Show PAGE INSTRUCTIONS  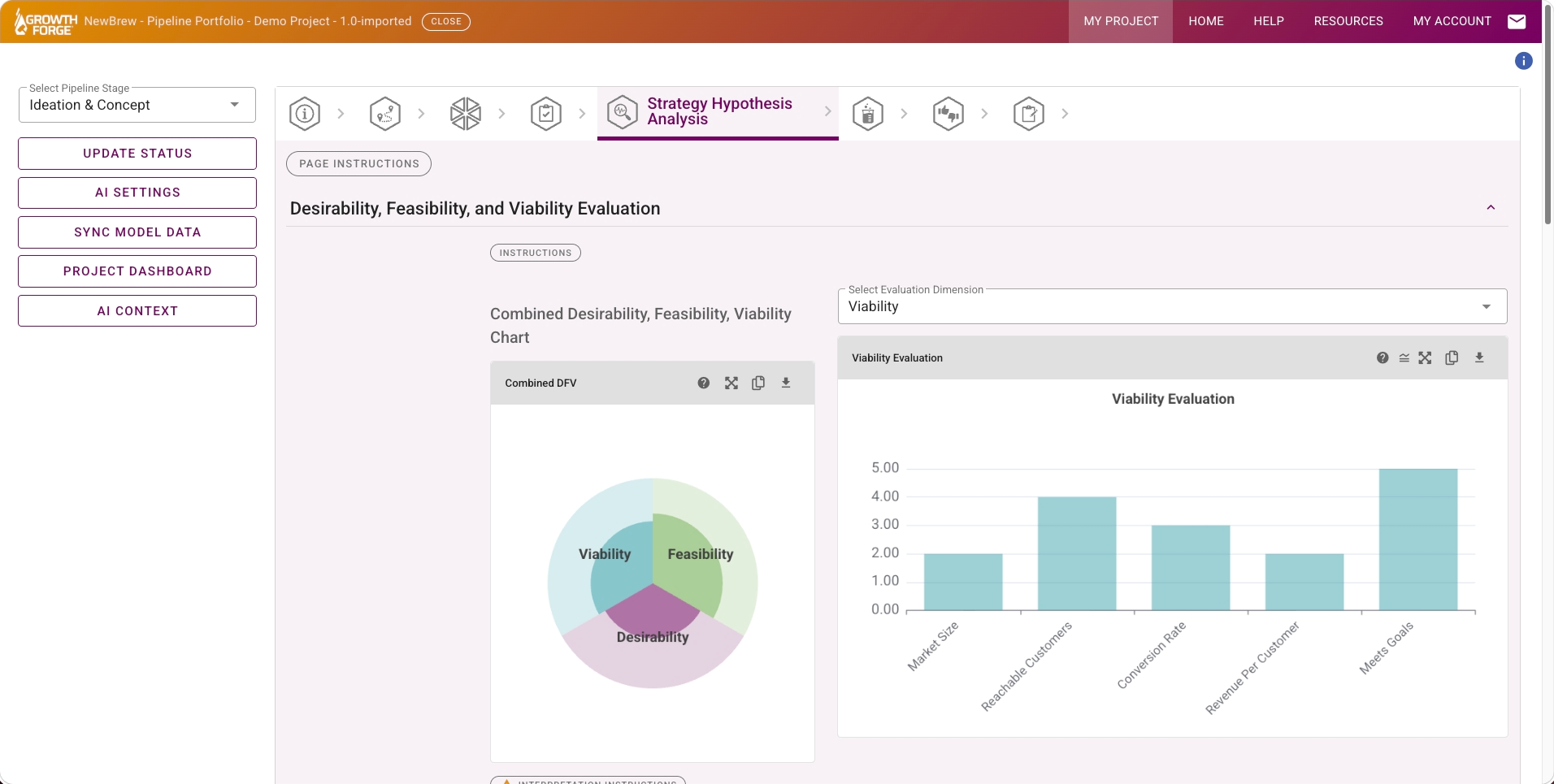pos(359,163)
